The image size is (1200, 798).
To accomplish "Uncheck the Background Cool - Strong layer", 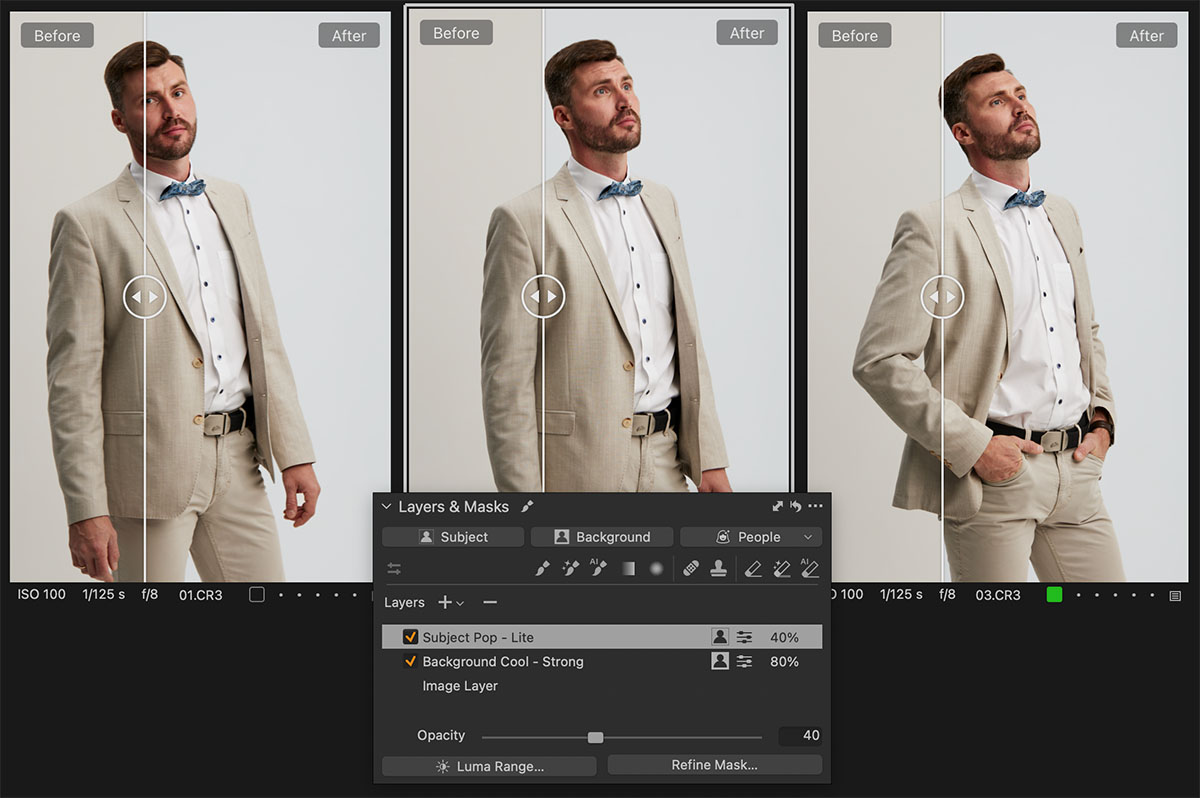I will pos(410,662).
